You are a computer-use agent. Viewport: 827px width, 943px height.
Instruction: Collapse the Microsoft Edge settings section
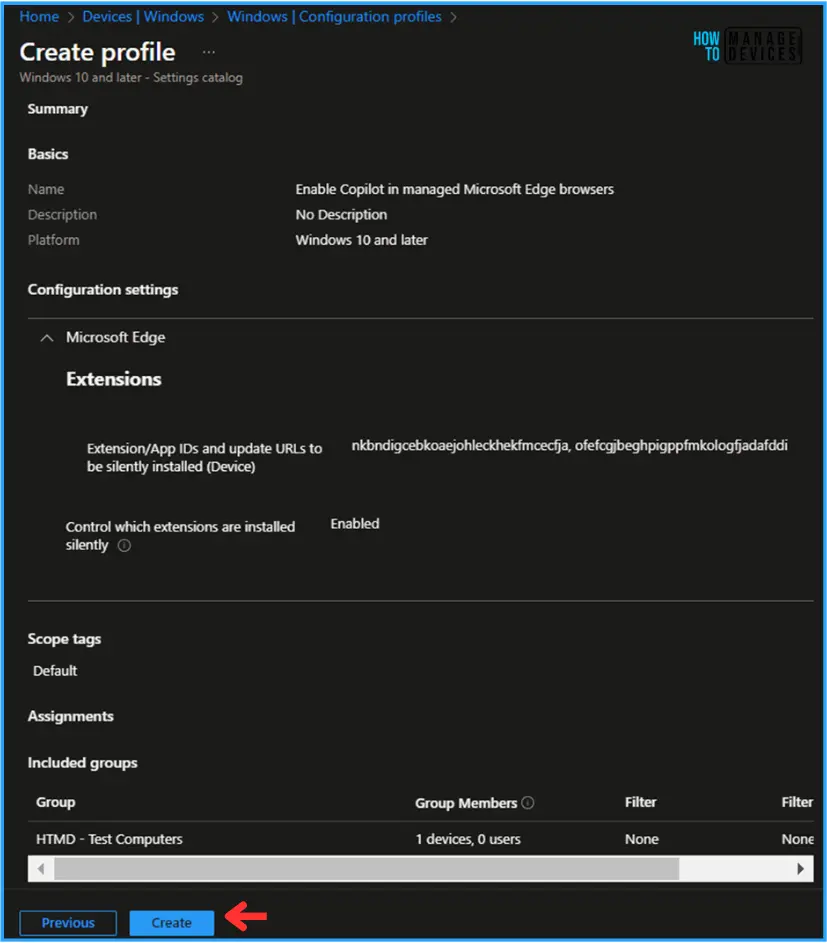tap(47, 338)
